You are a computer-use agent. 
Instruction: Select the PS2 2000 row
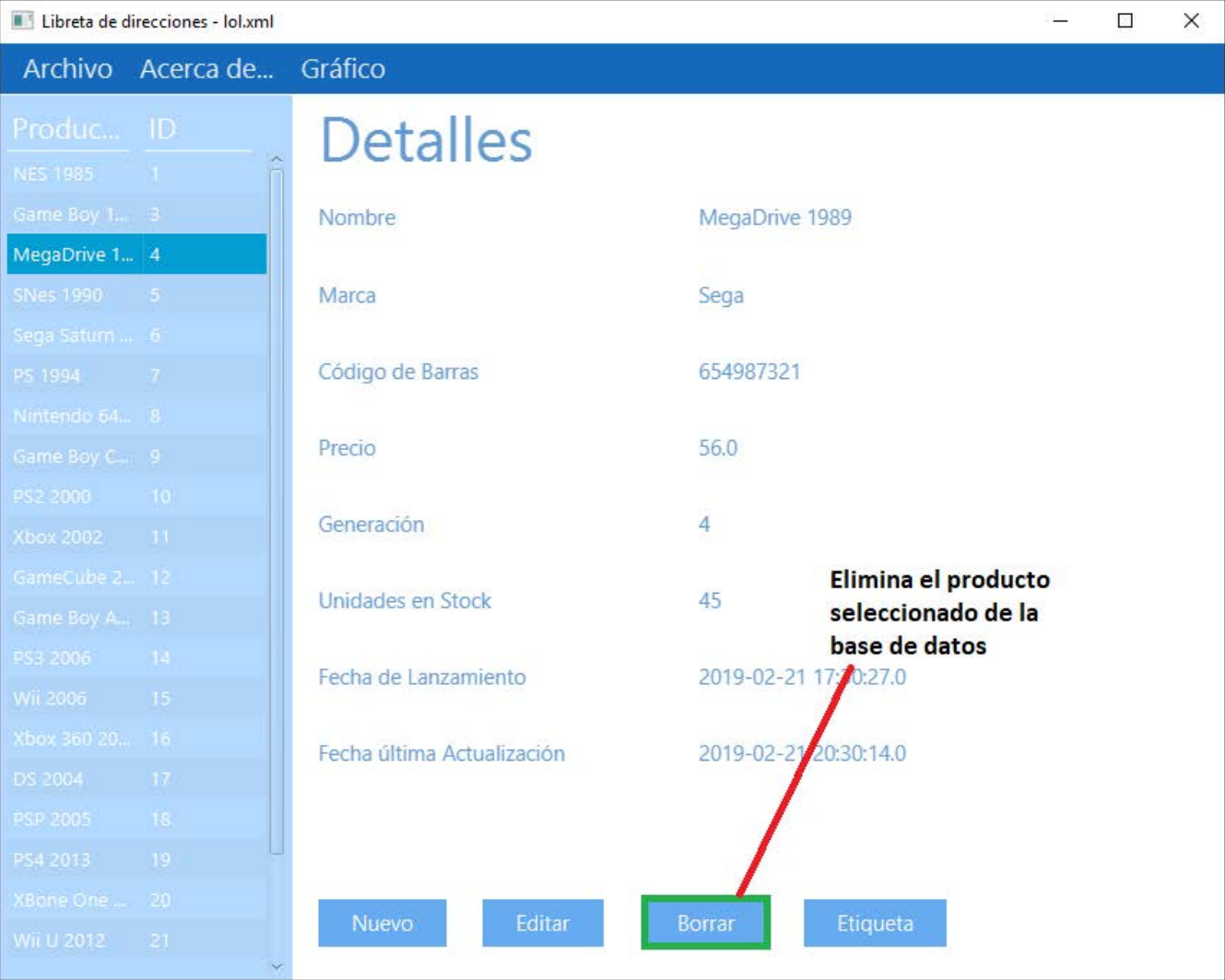pos(136,497)
